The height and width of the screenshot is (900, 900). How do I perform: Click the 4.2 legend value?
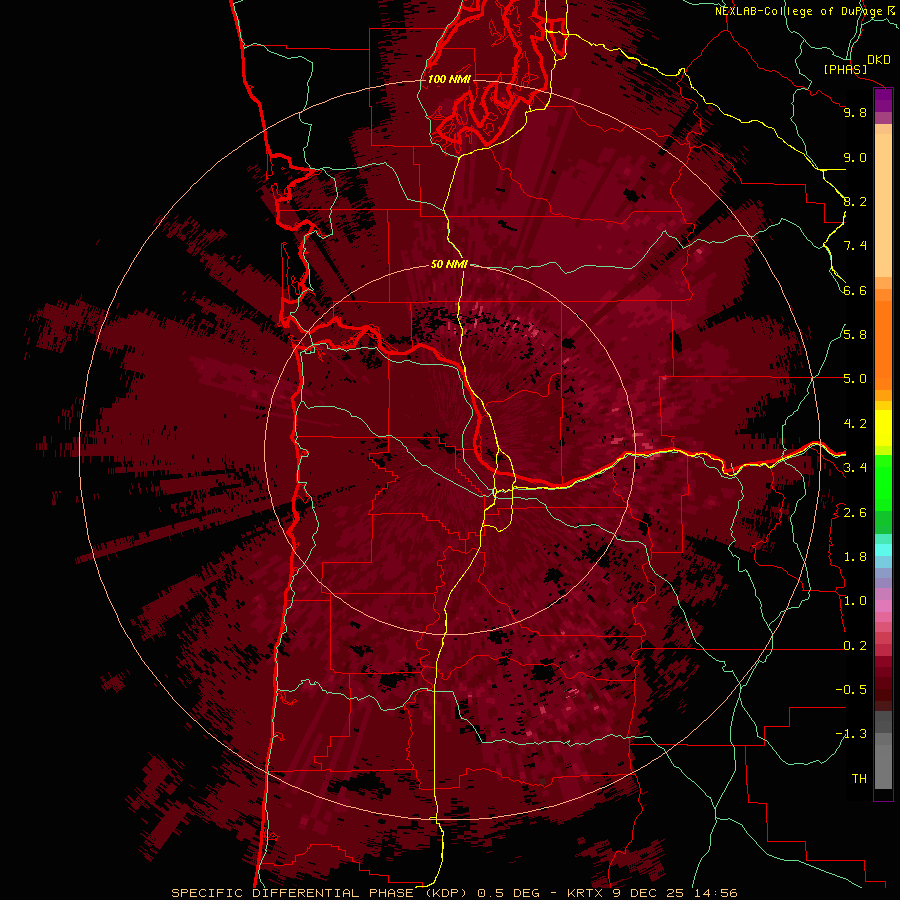[x=855, y=424]
